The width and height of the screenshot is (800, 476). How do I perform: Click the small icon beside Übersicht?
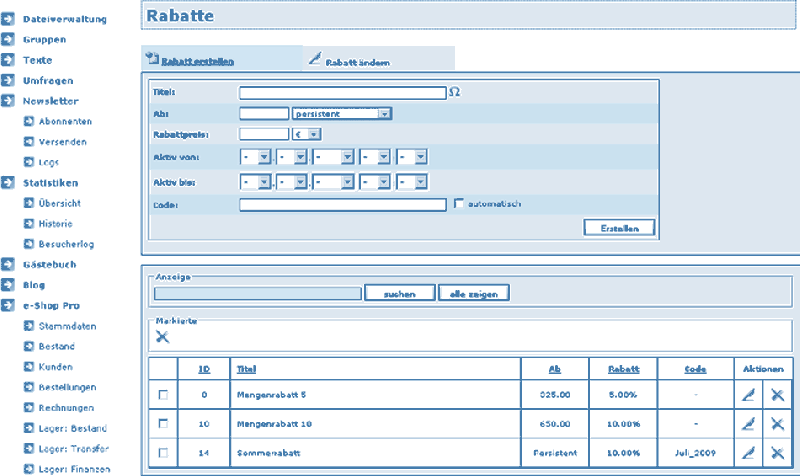click(29, 203)
